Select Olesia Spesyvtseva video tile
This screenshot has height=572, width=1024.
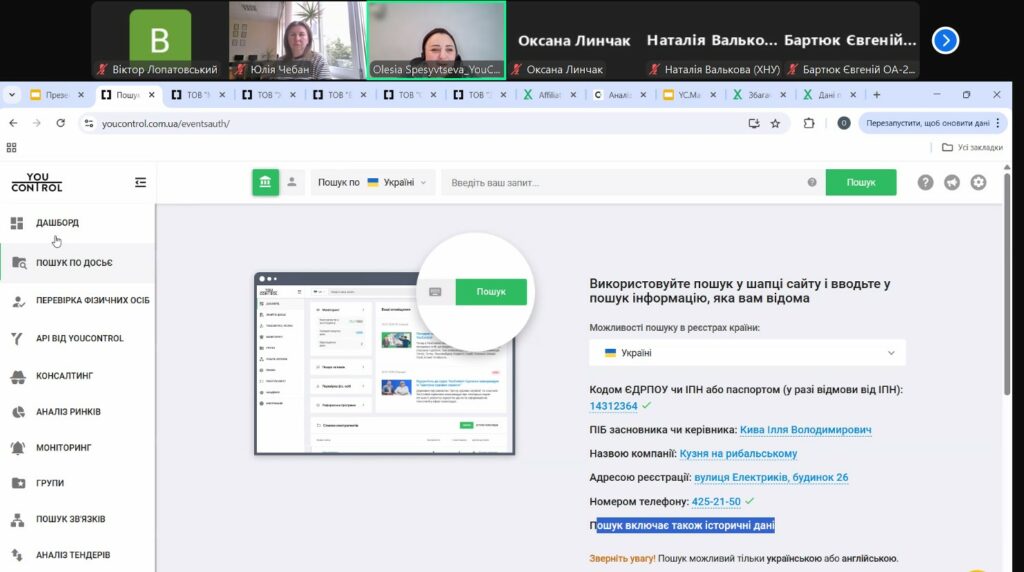(x=436, y=40)
